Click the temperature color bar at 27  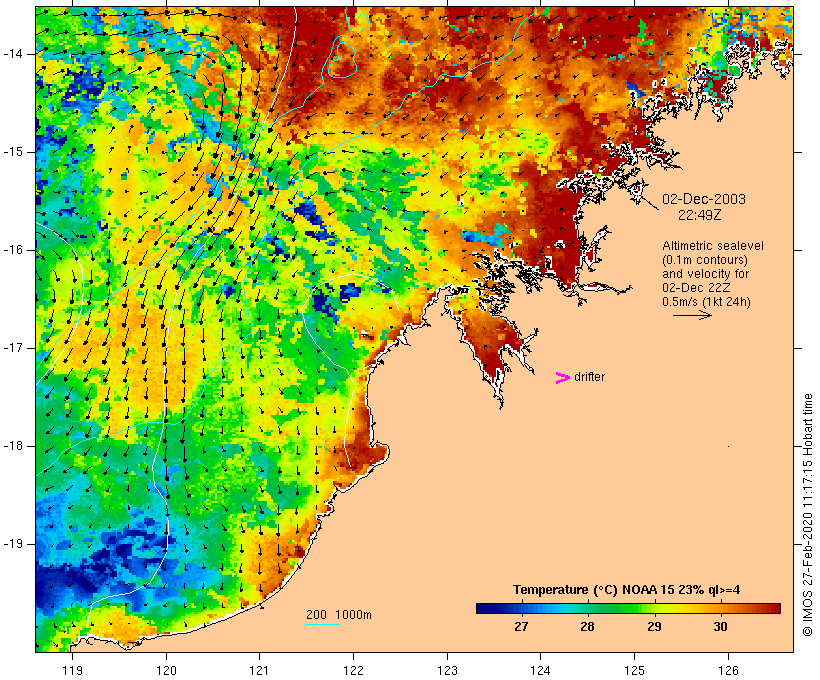(521, 608)
